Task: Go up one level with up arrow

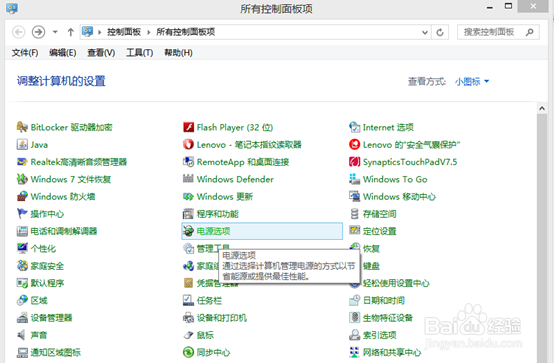Action: (x=71, y=32)
